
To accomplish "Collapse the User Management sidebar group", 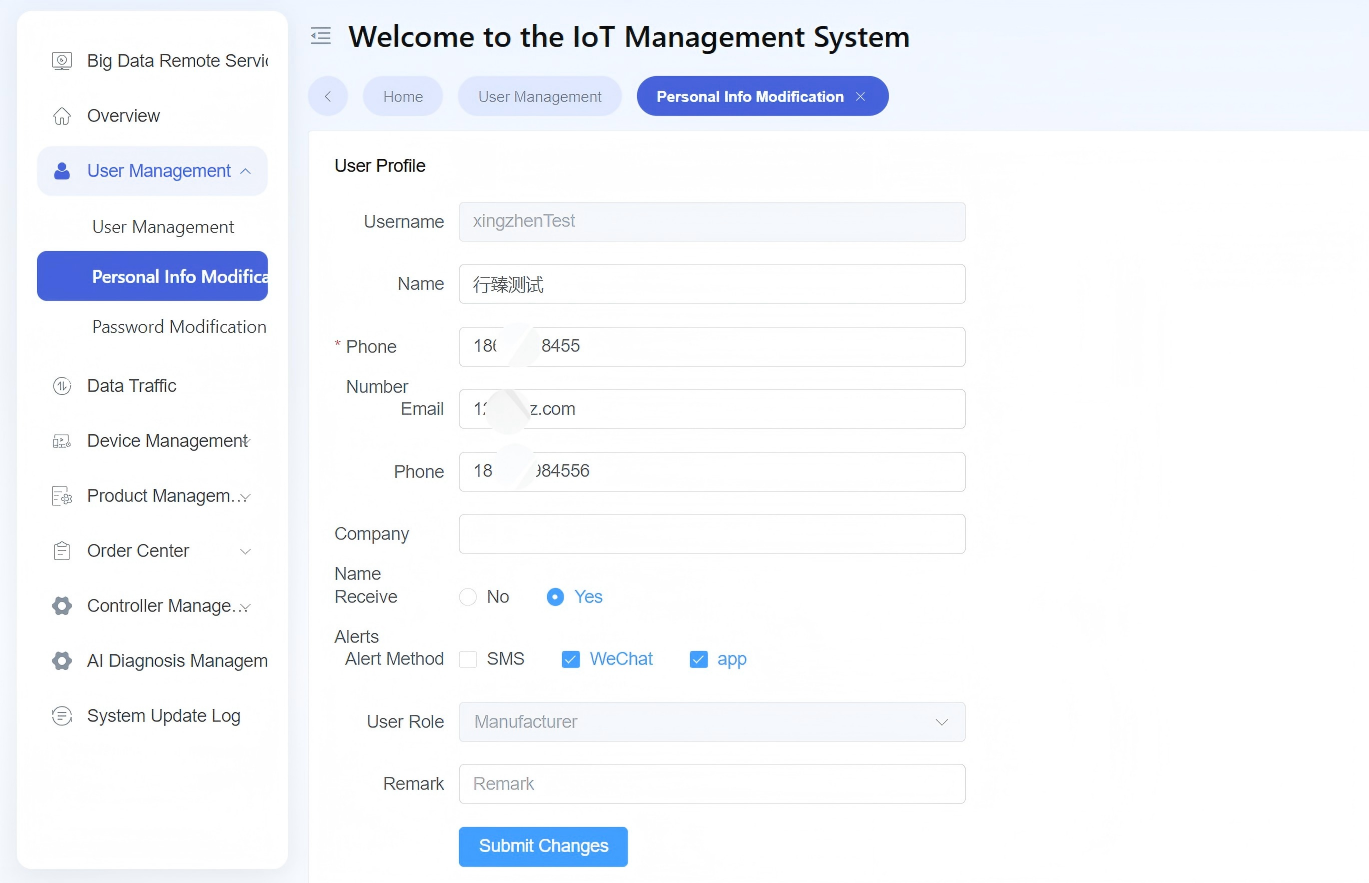I will (x=245, y=171).
